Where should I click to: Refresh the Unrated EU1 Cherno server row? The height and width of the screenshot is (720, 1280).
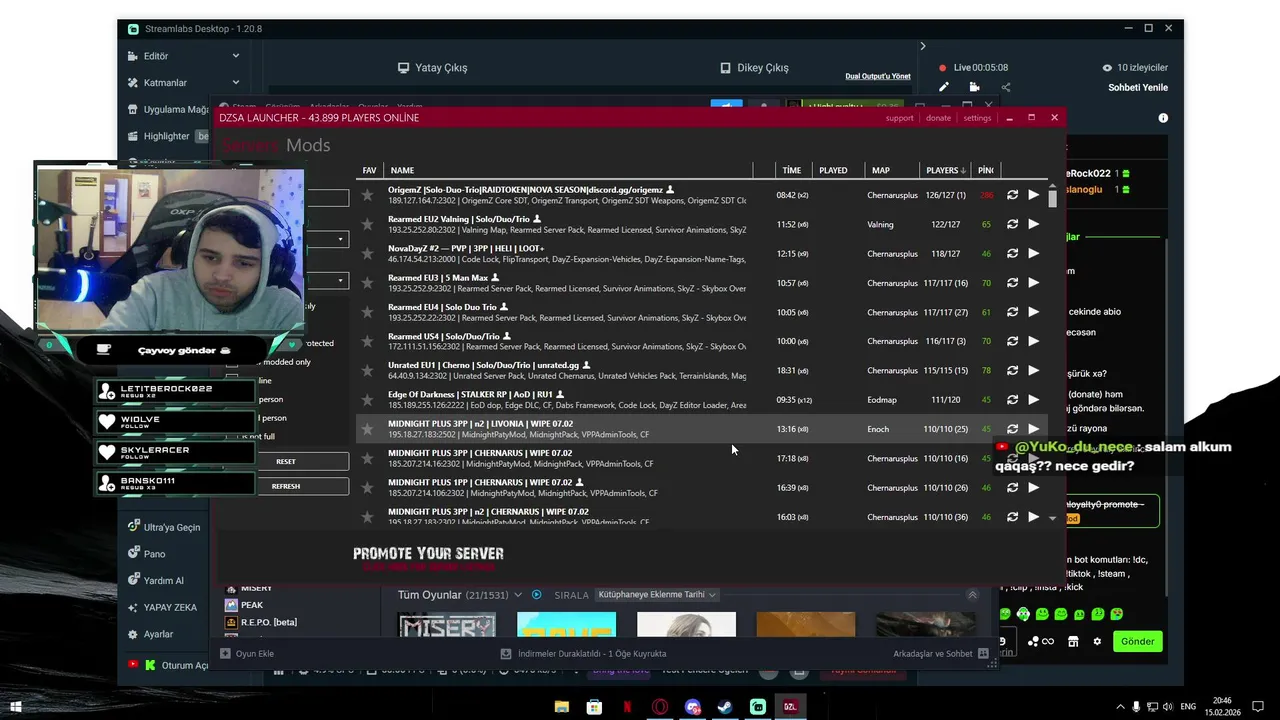click(1012, 371)
